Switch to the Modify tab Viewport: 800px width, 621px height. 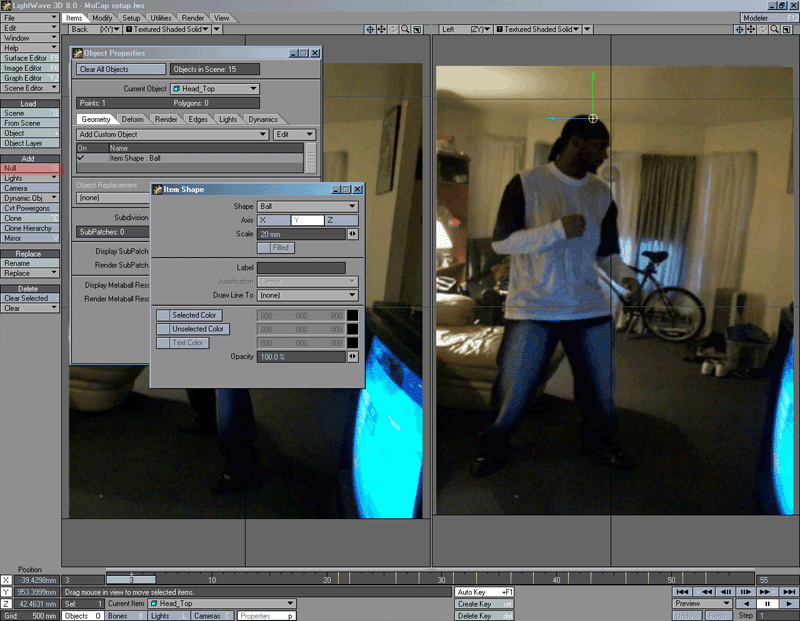104,17
